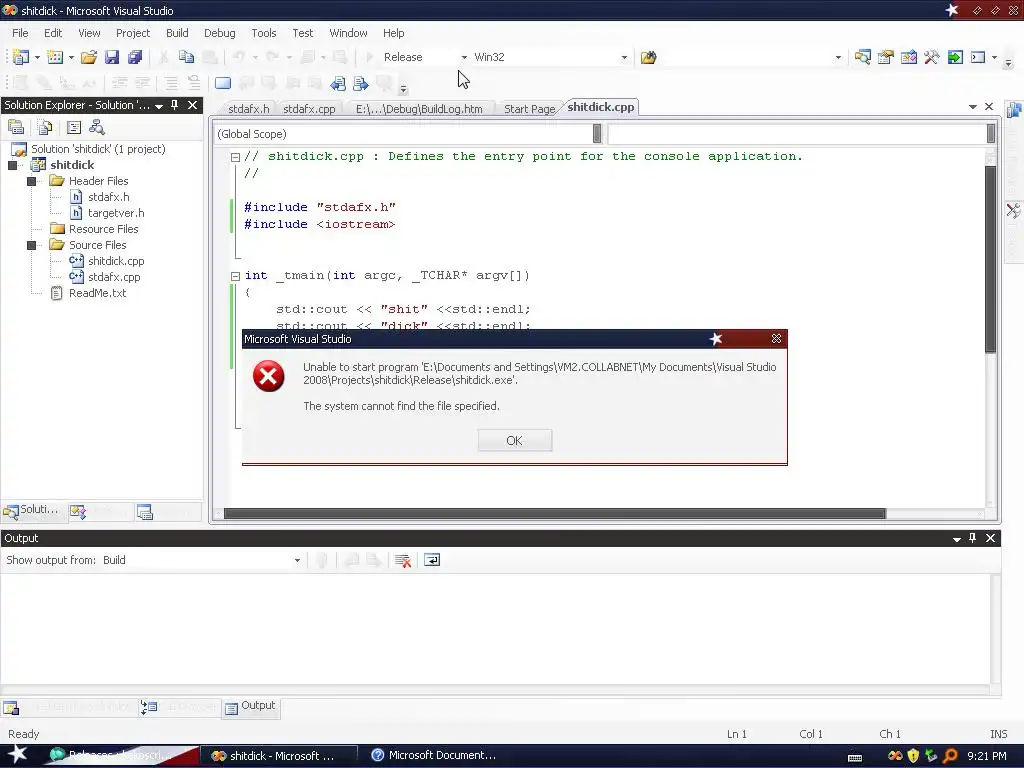Click the next bookmark icon
1024x768 pixels.
pyautogui.click(x=360, y=83)
